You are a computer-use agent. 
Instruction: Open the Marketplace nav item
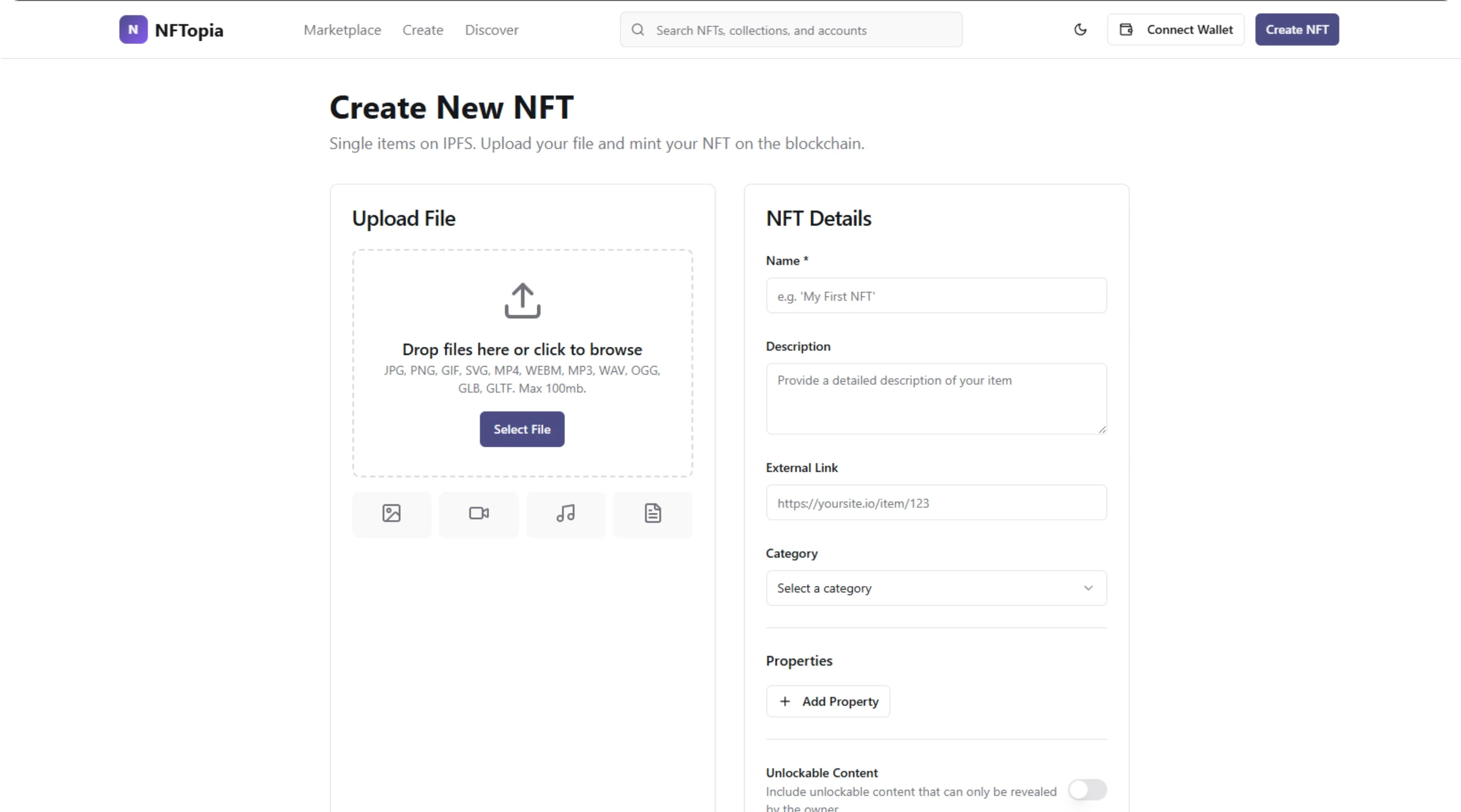coord(342,30)
